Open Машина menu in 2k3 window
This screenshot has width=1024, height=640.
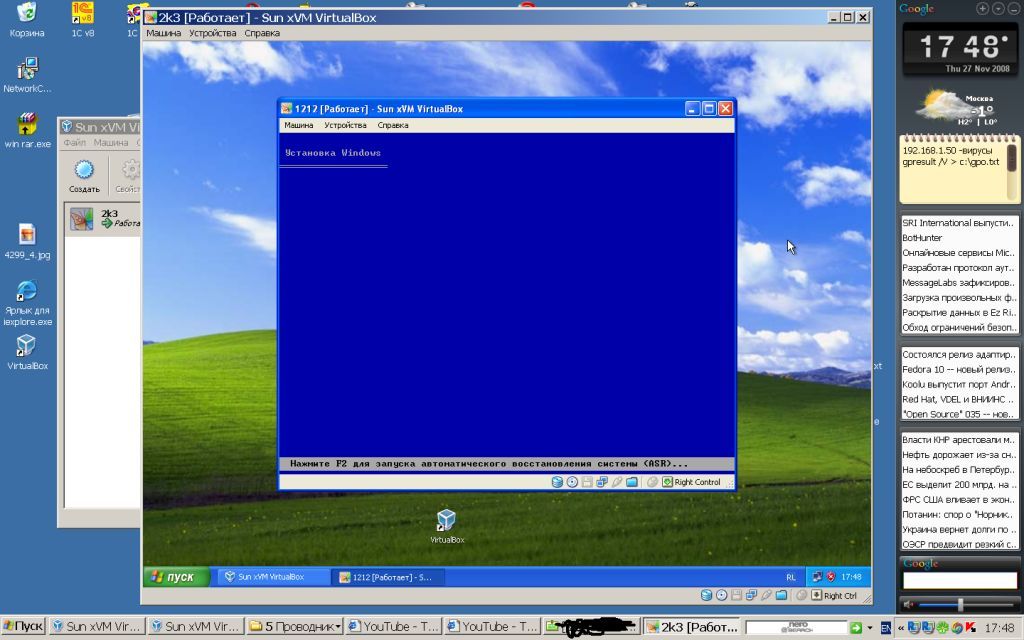pyautogui.click(x=163, y=33)
